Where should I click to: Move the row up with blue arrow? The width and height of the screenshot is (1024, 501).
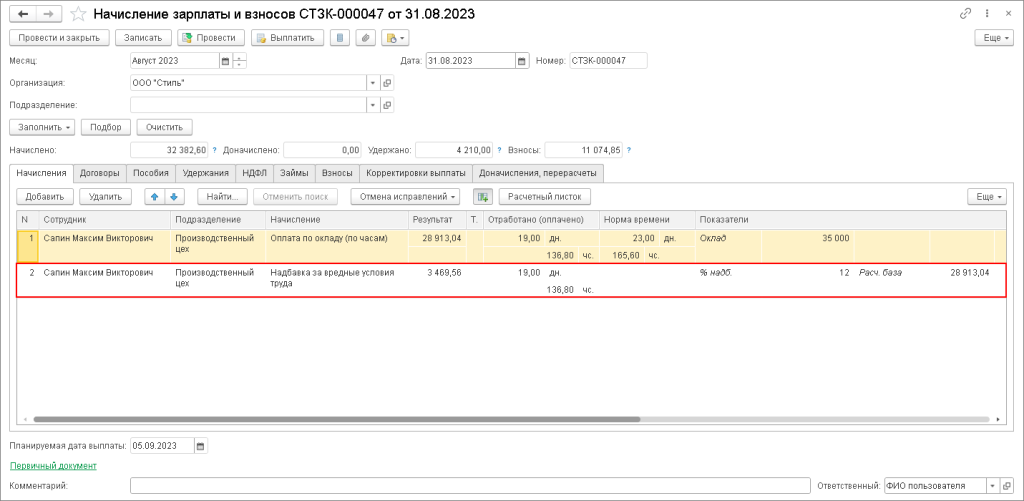click(154, 197)
